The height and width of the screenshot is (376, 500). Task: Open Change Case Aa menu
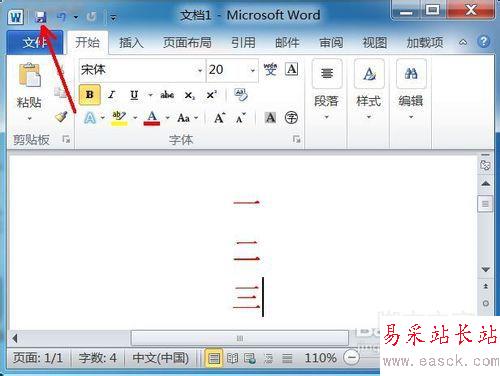coord(188,118)
